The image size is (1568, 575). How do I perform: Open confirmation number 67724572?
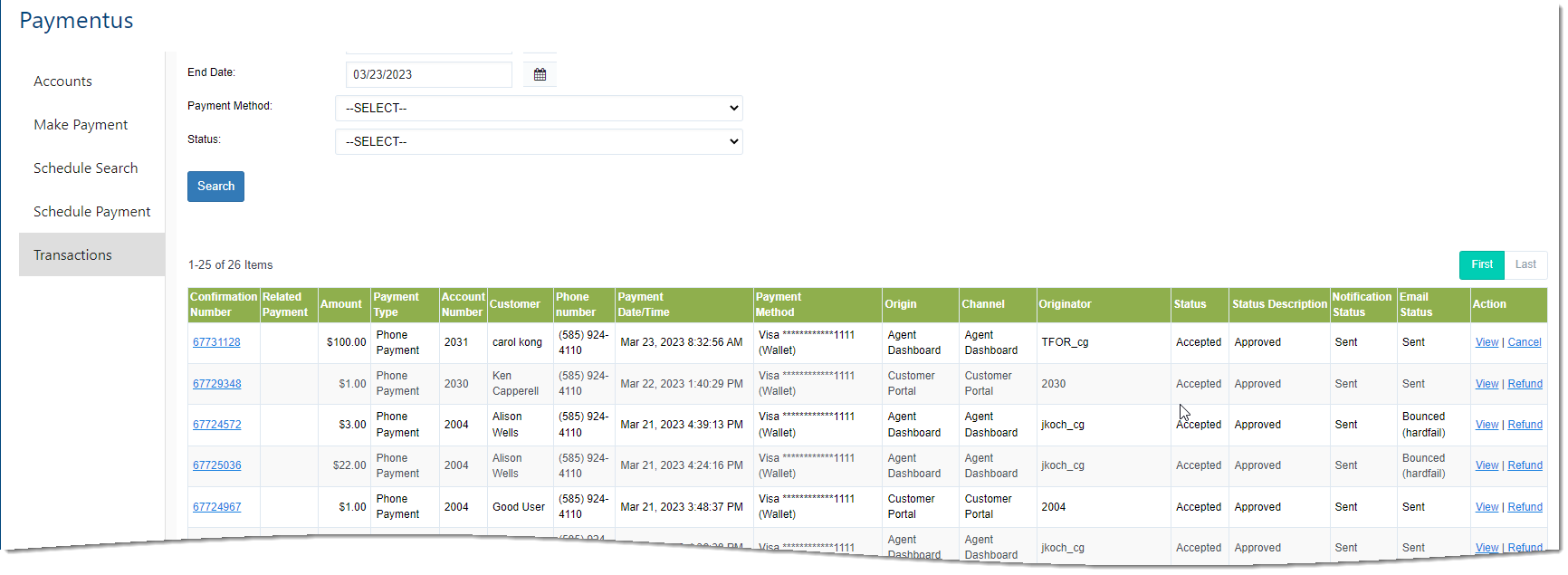click(x=216, y=425)
